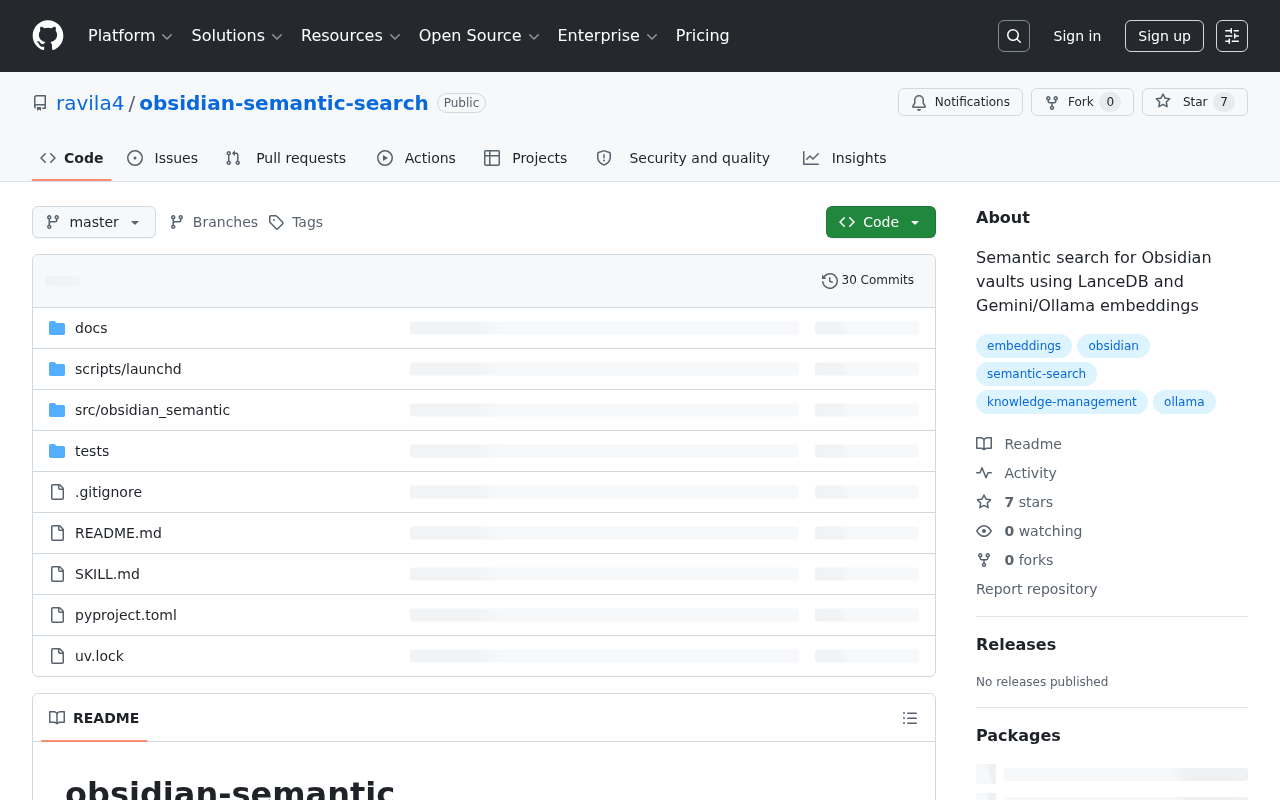Open the Insights tab

[845, 158]
